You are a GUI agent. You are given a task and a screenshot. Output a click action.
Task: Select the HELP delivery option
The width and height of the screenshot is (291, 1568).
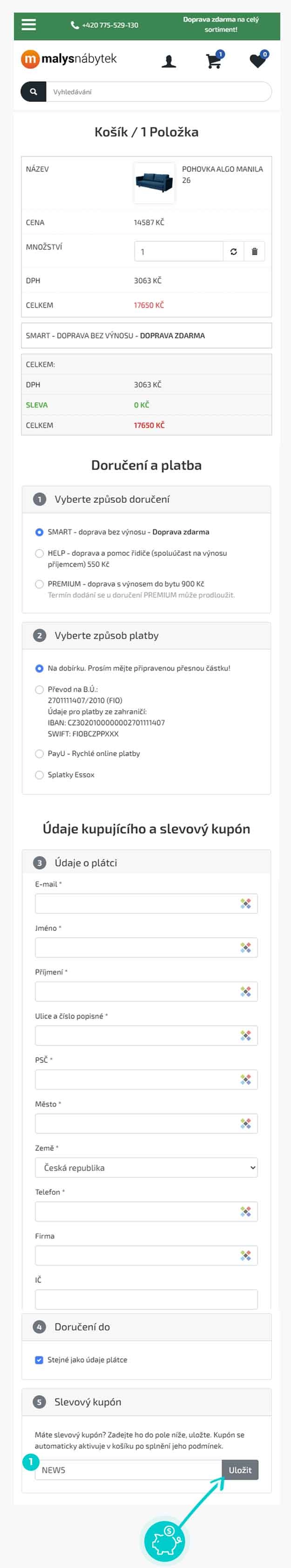click(39, 553)
